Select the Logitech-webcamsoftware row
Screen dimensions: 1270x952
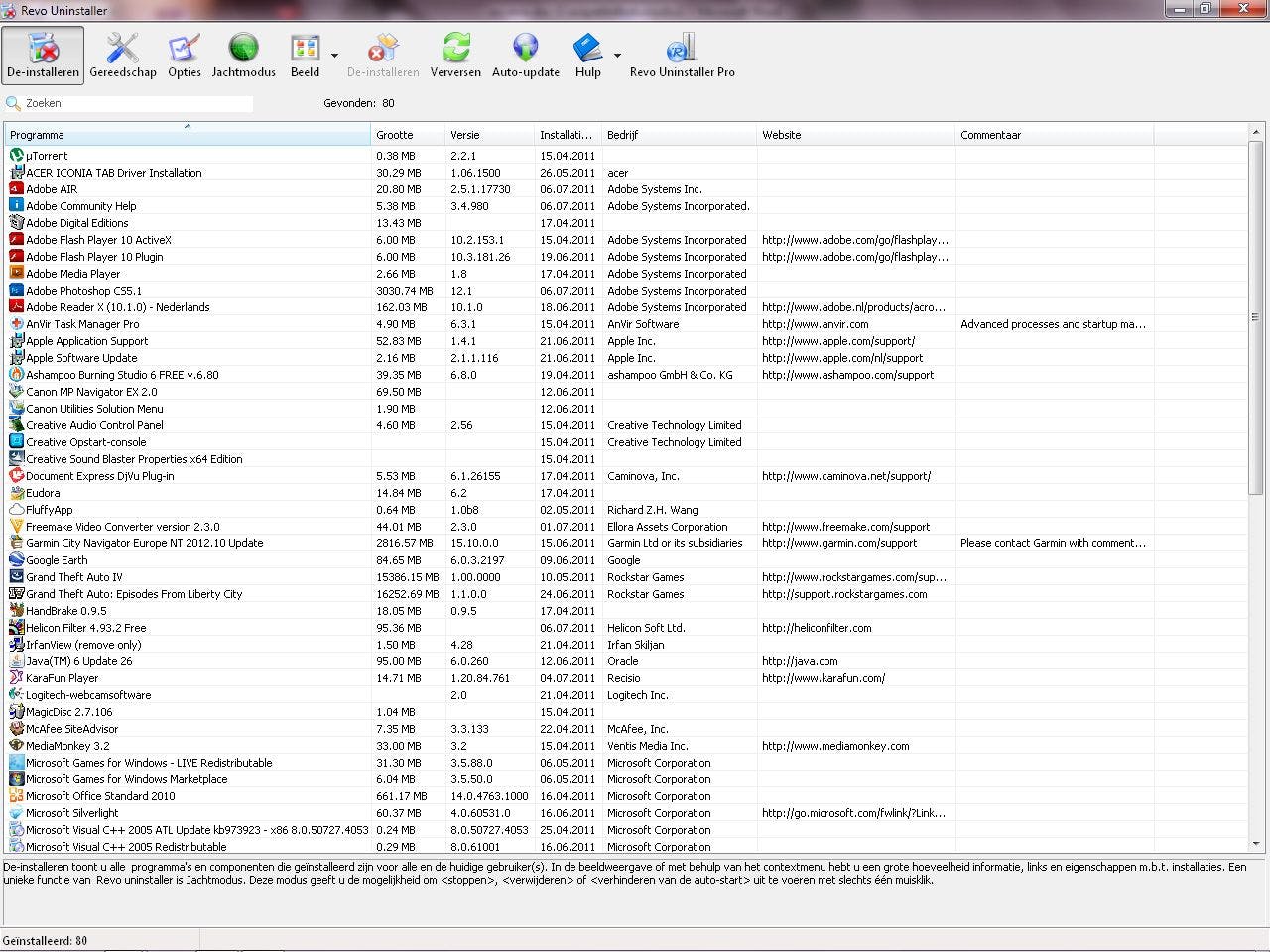(627, 695)
